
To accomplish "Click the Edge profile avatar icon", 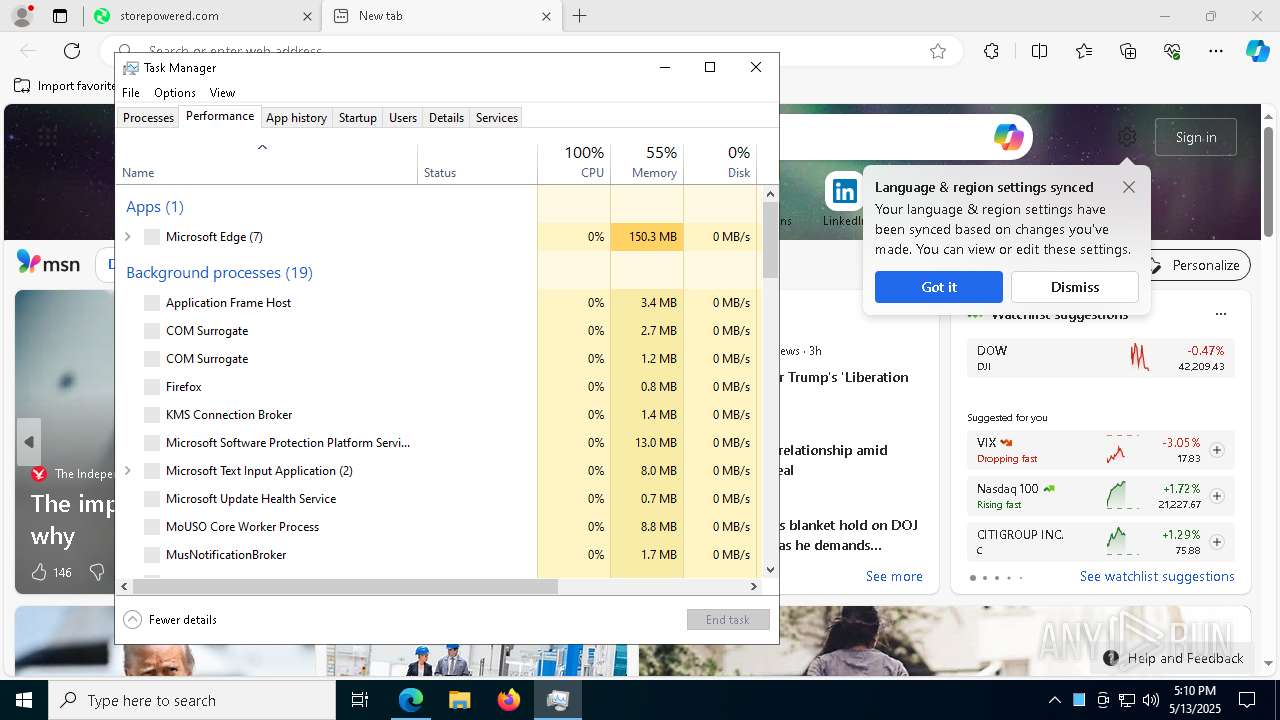I will click(22, 16).
